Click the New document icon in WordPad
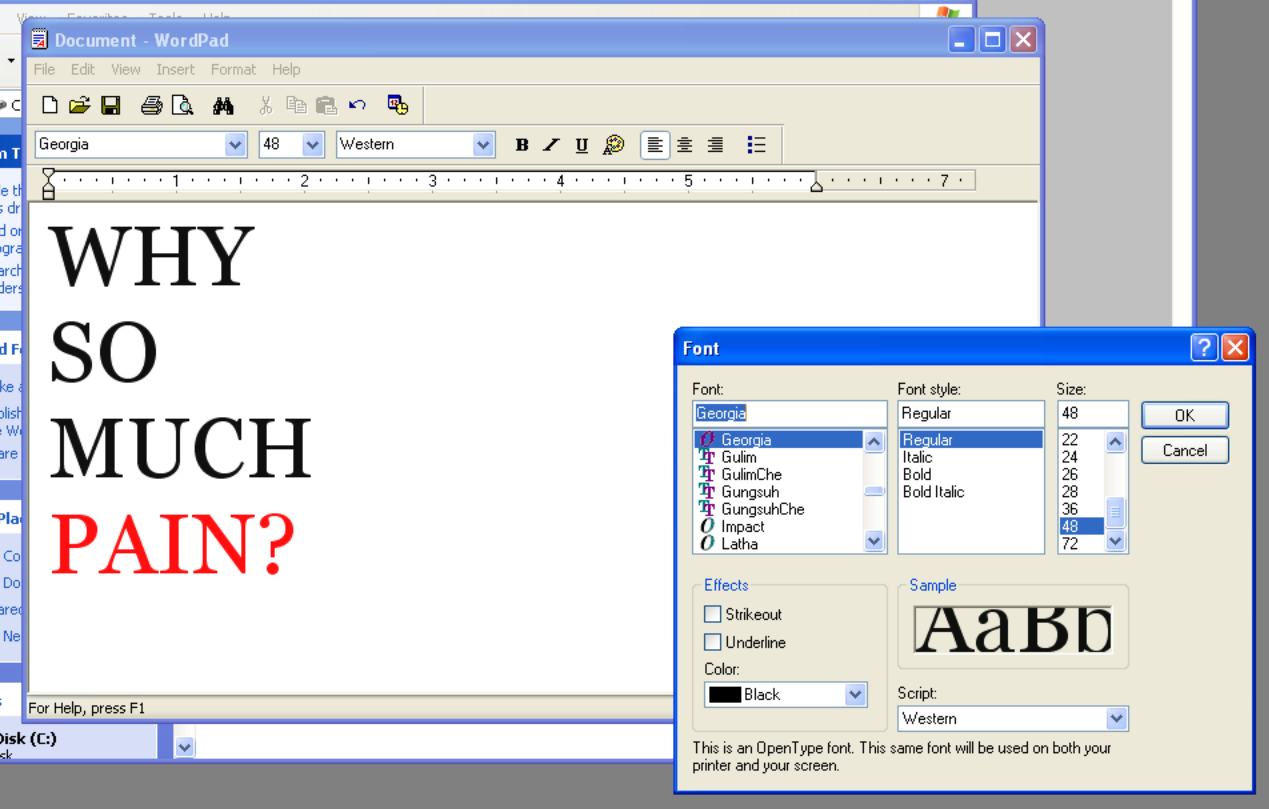This screenshot has height=809, width=1269. pyautogui.click(x=49, y=105)
